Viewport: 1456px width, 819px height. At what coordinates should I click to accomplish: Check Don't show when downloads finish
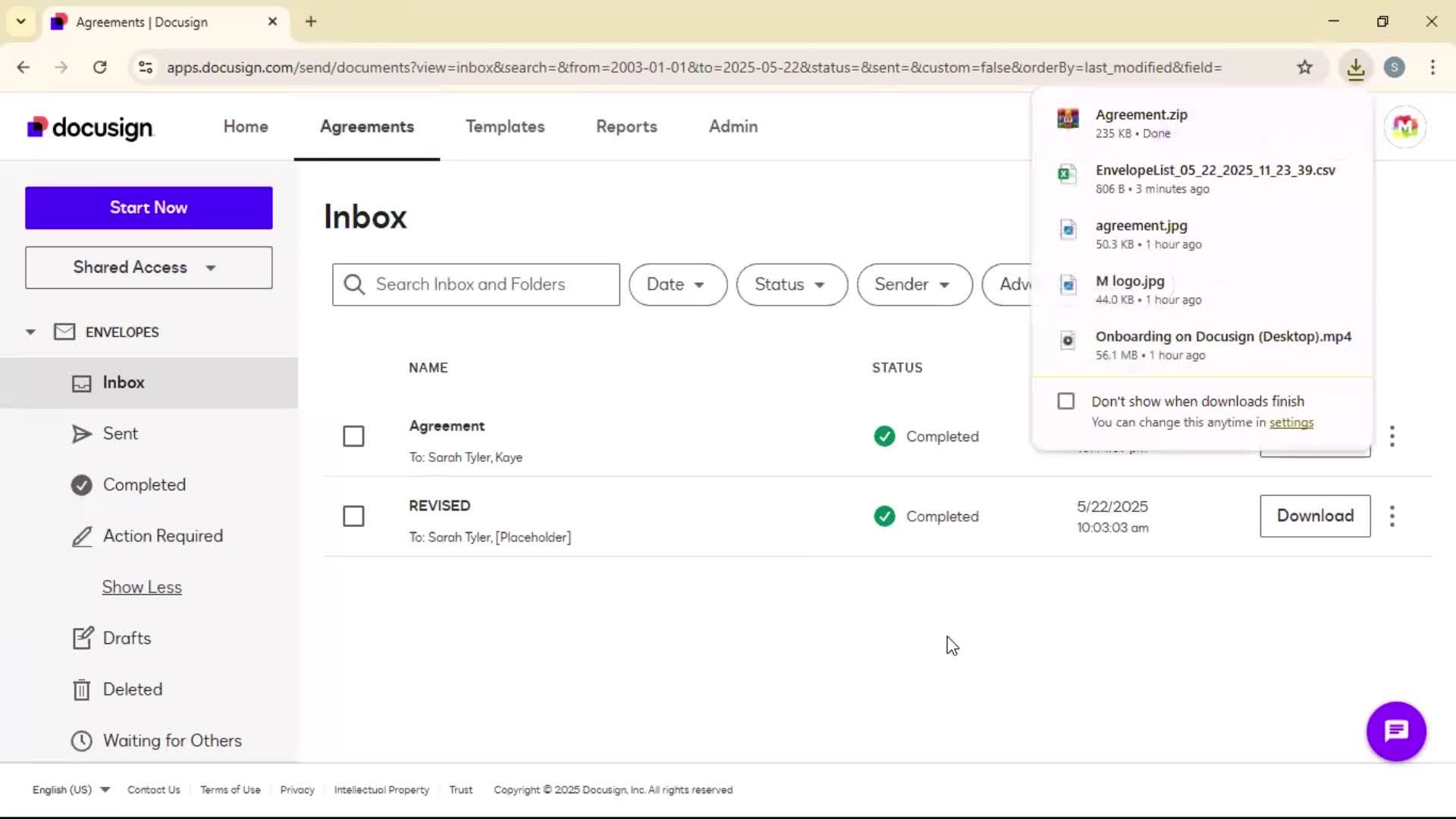click(x=1065, y=400)
